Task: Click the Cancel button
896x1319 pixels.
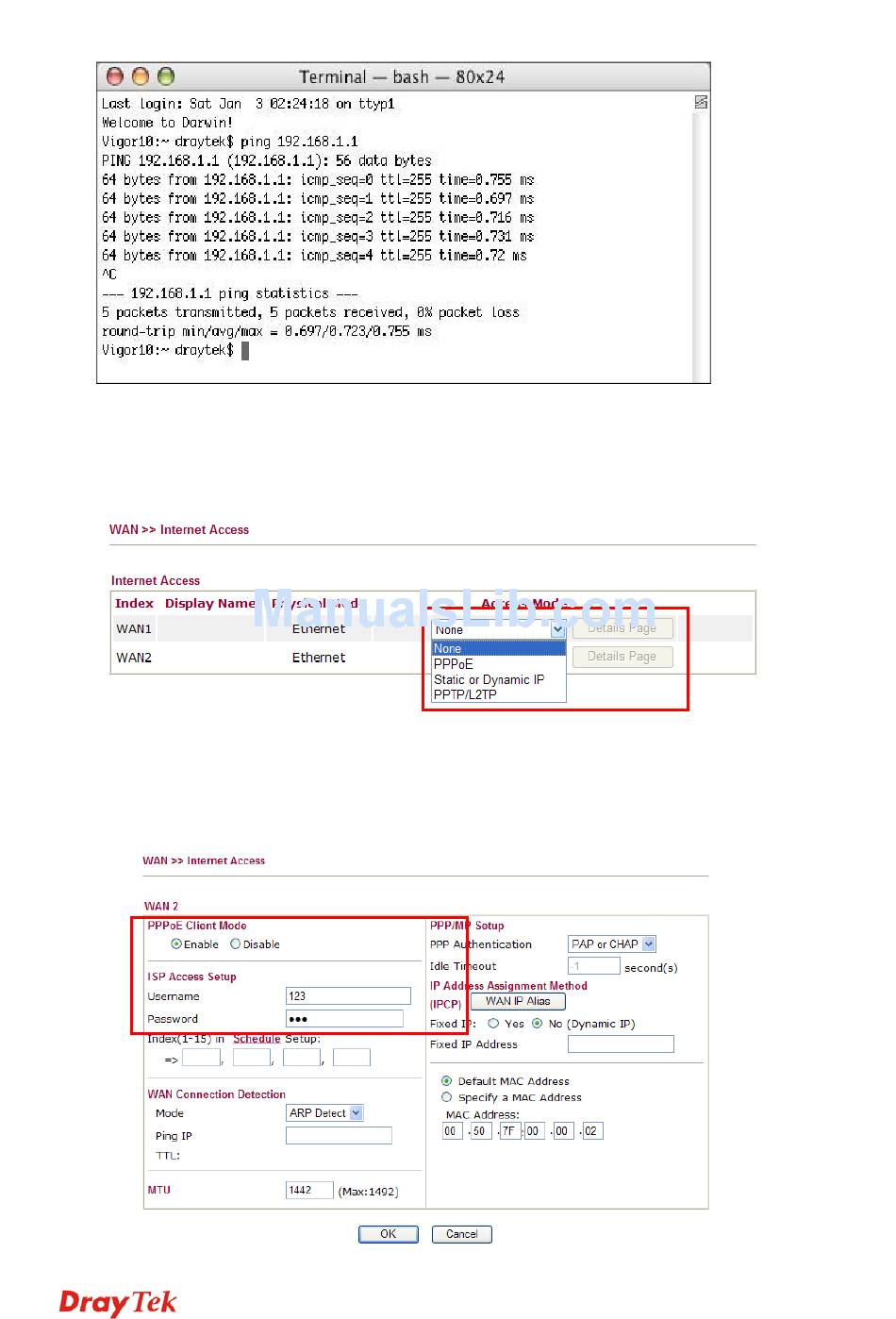Action: [462, 1234]
